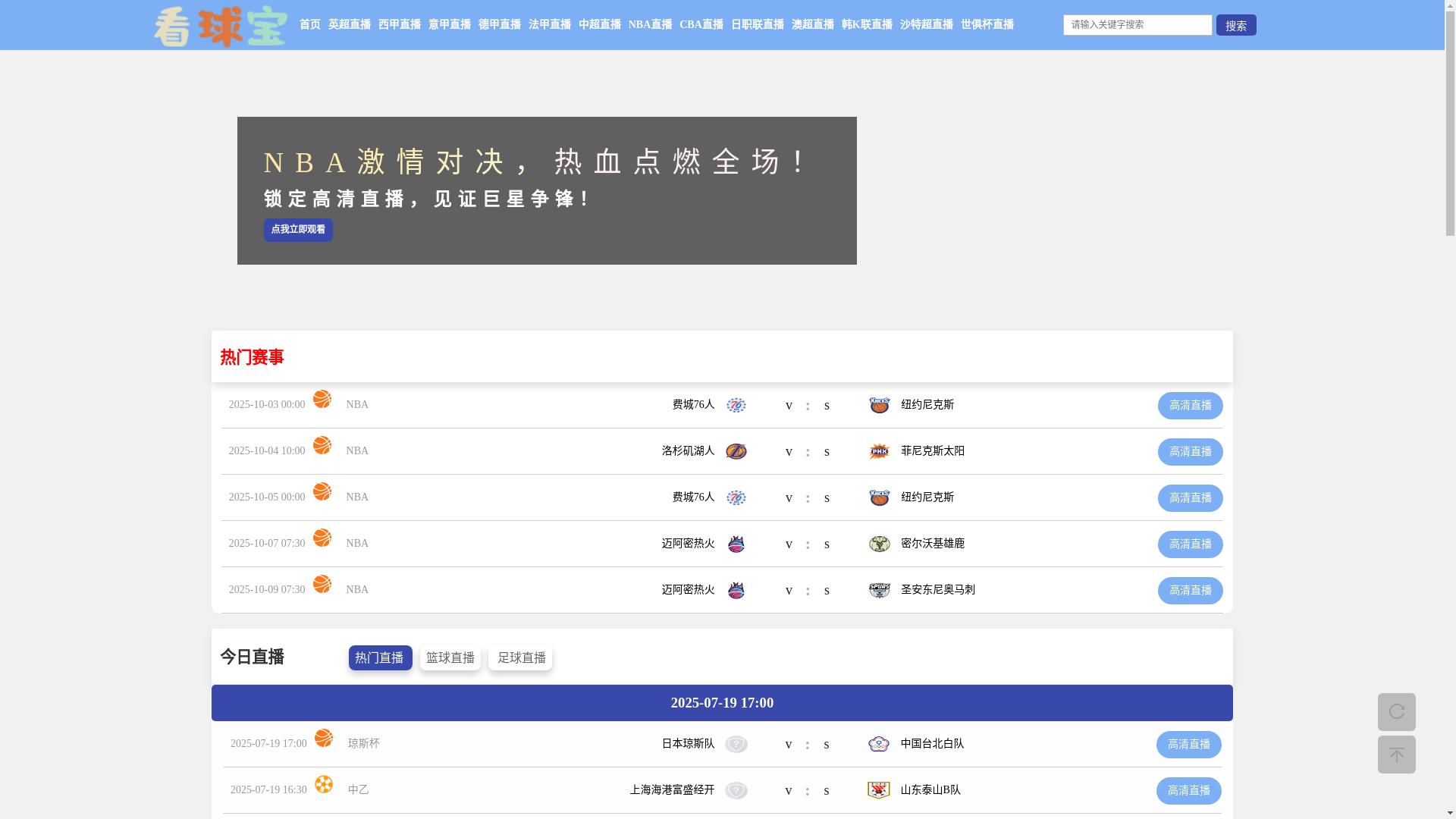Open 英超直播 in the navigation
This screenshot has width=1456, height=819.
click(x=350, y=25)
